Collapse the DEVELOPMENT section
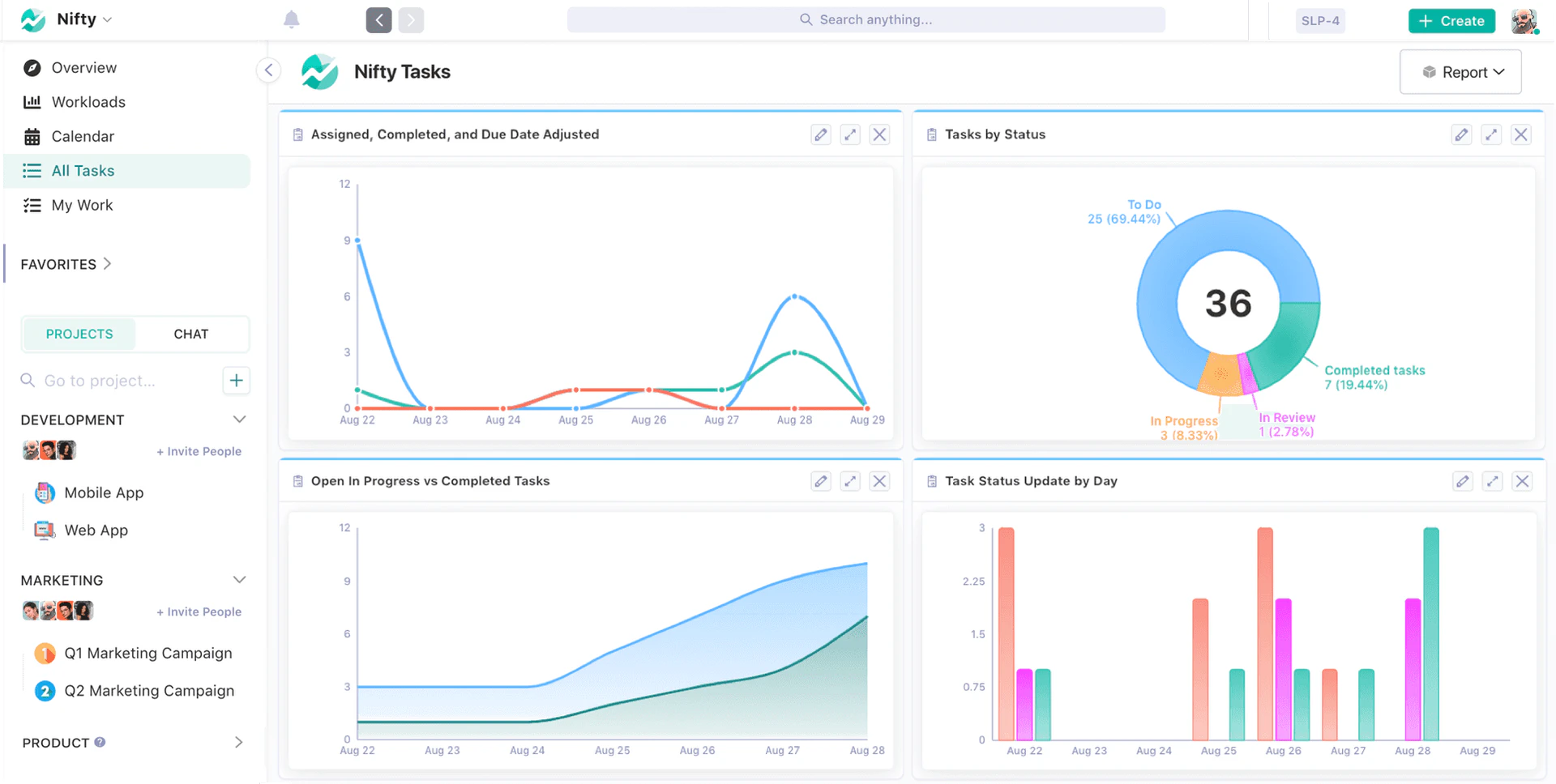Viewport: 1556px width, 784px height. click(239, 420)
